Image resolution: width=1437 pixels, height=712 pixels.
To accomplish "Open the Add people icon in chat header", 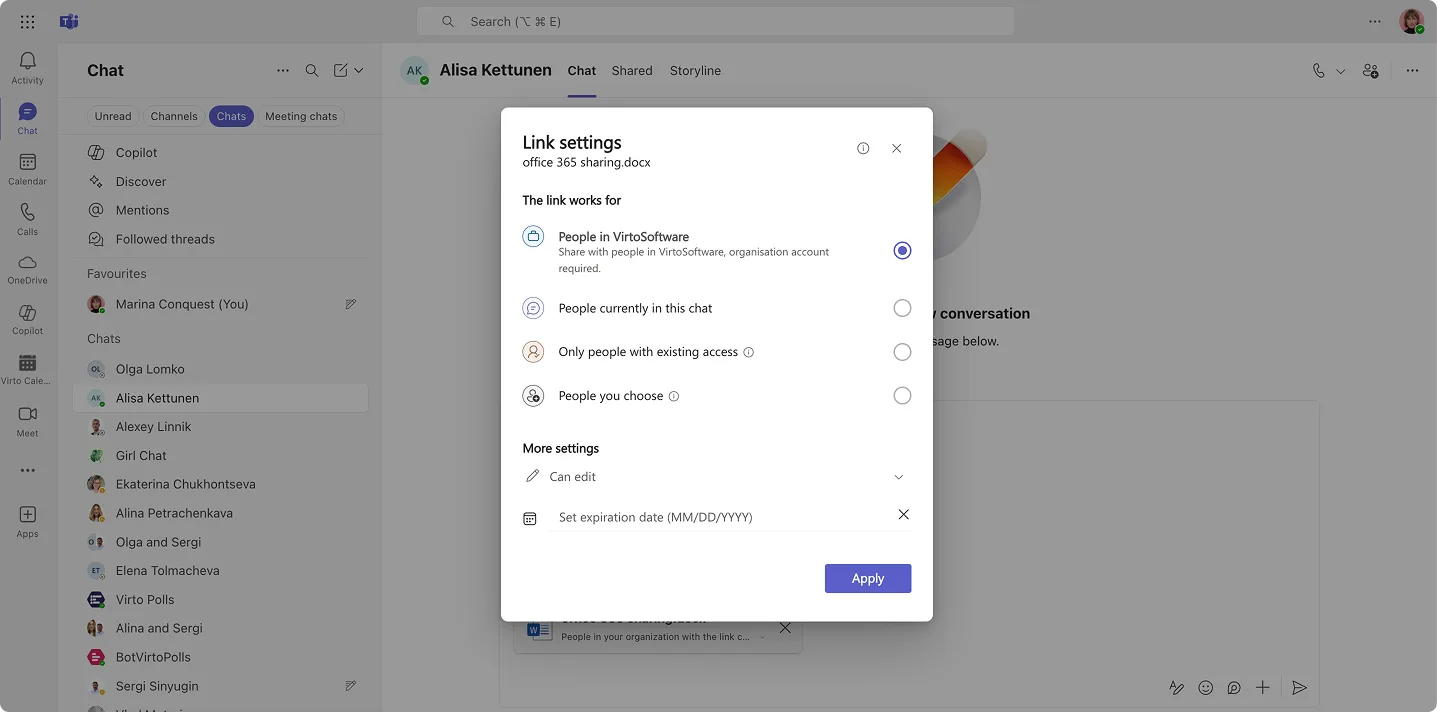I will pyautogui.click(x=1370, y=70).
